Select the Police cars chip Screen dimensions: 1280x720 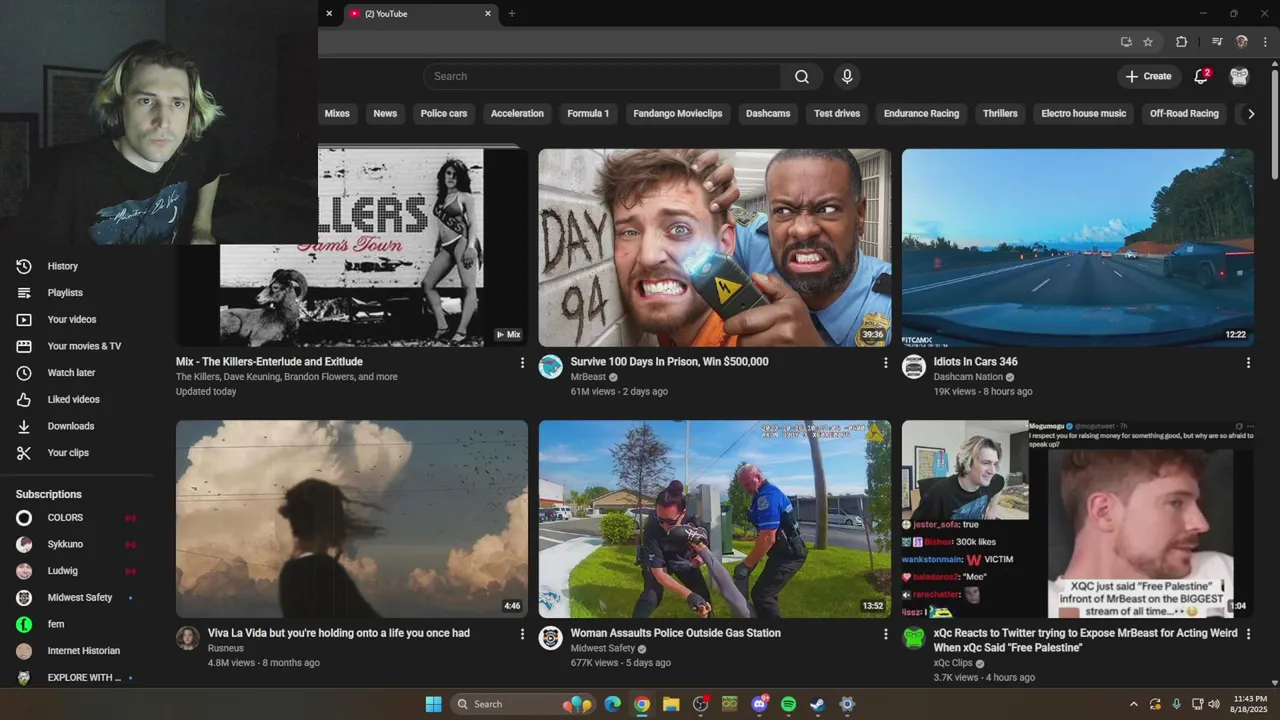[444, 114]
